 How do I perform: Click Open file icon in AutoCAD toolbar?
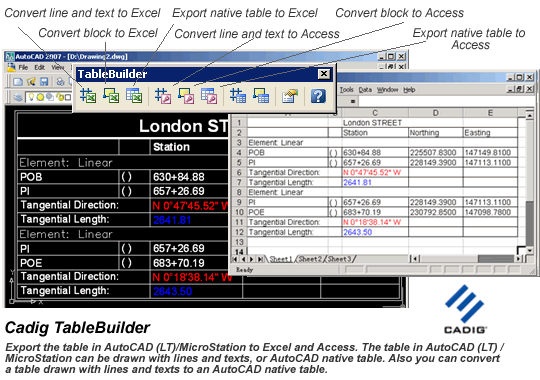click(x=31, y=82)
